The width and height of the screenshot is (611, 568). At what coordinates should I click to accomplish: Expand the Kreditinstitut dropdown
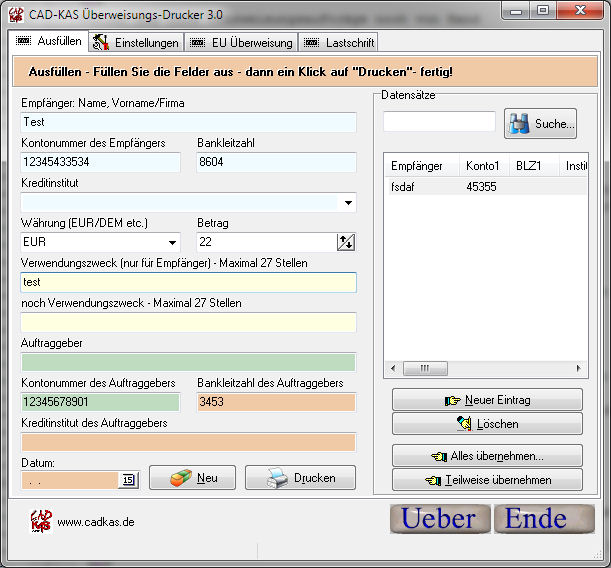click(x=348, y=203)
